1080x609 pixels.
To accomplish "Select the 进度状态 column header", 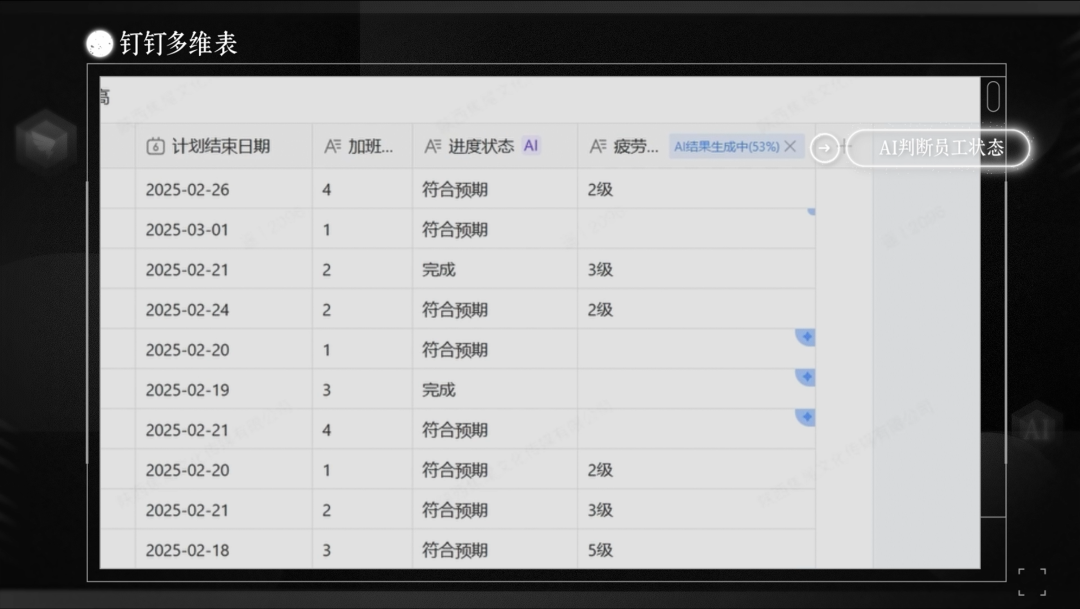I will tap(495, 146).
